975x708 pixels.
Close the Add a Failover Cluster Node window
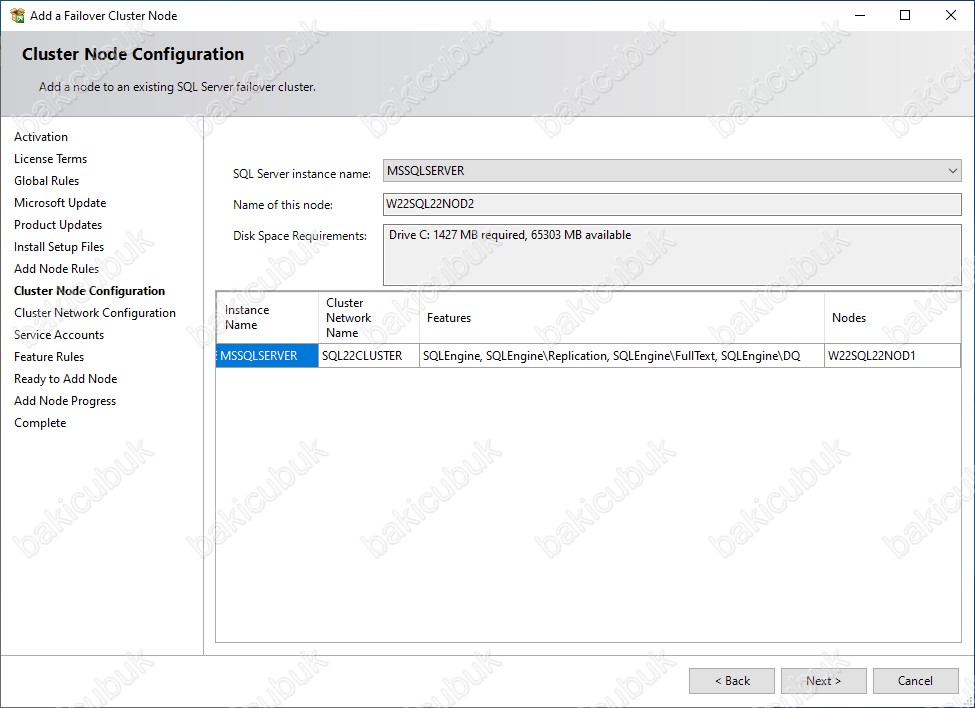pos(951,16)
